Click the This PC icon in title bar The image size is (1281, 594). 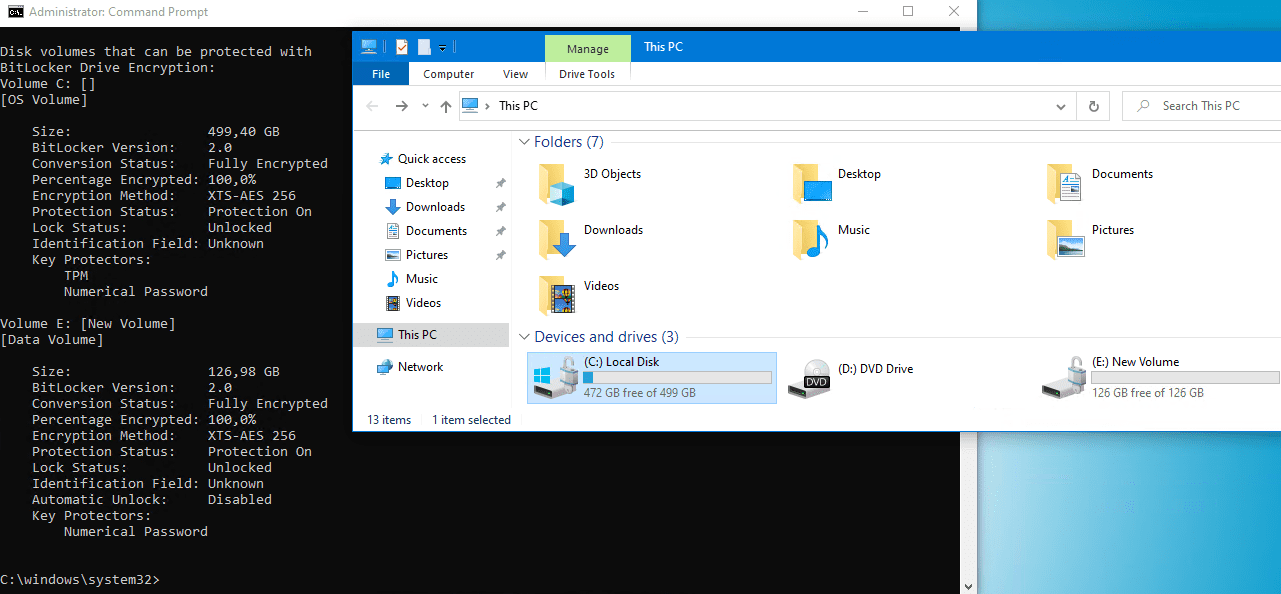369,47
